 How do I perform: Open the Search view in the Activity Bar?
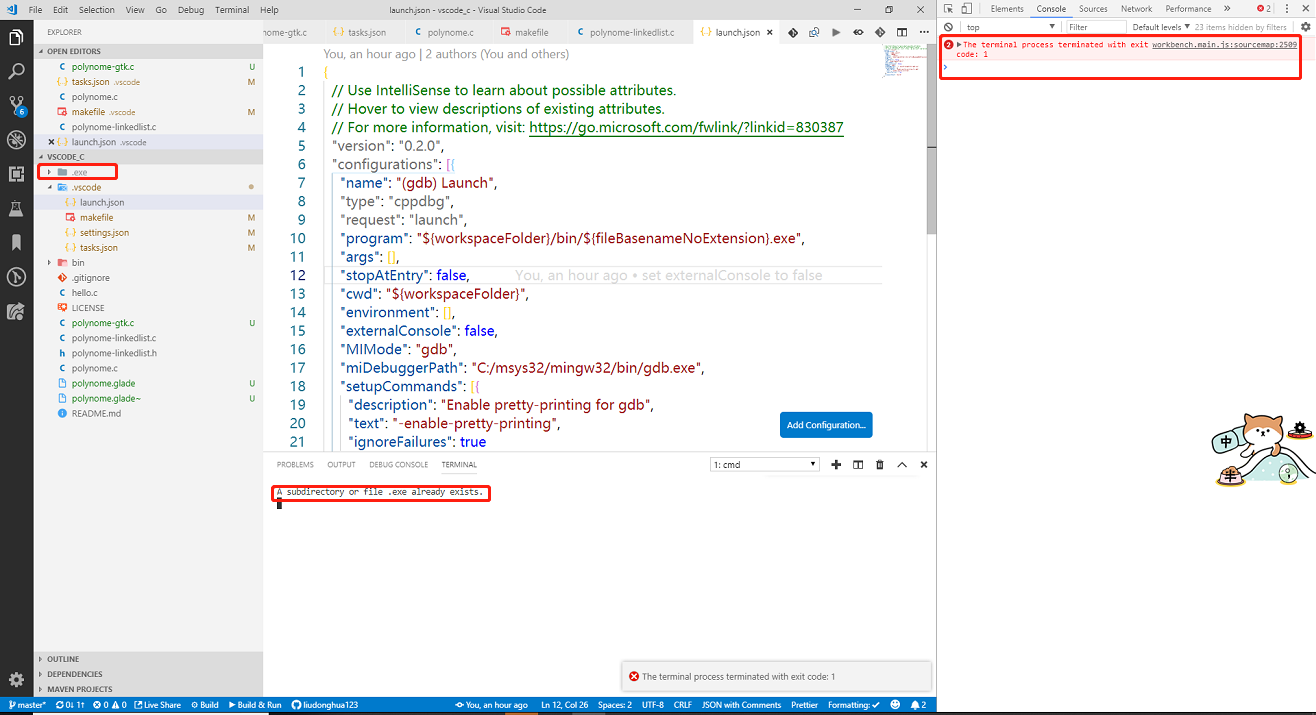tap(15, 70)
